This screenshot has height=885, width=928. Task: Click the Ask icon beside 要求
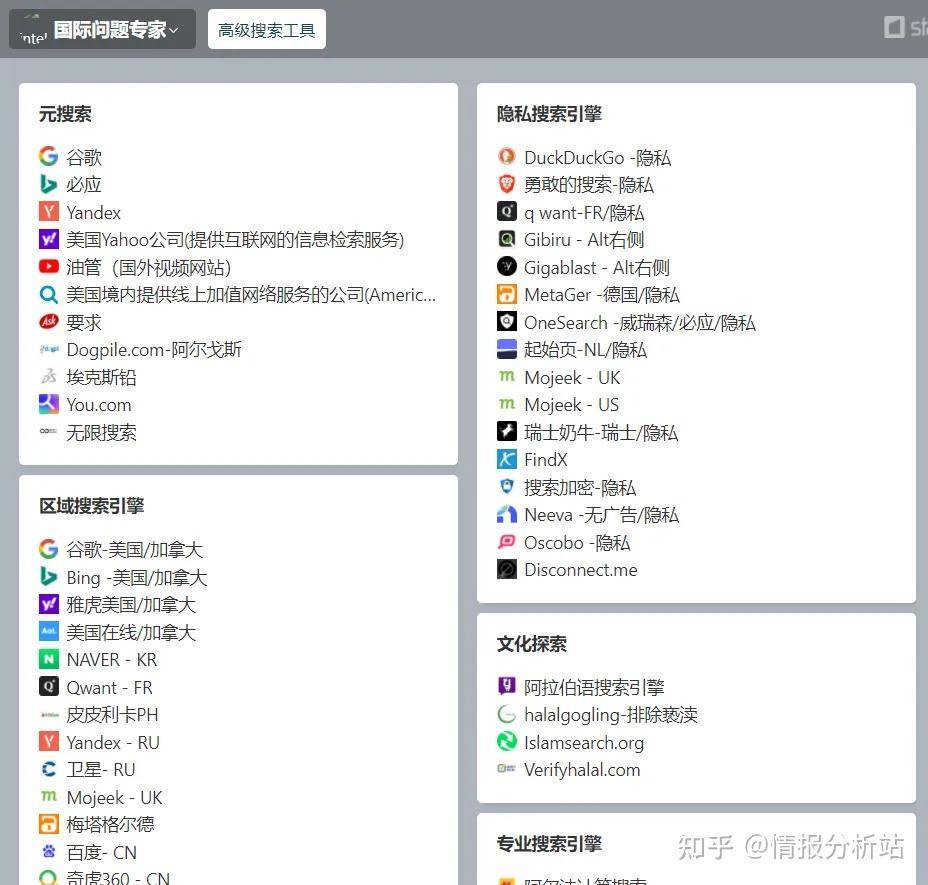[49, 321]
